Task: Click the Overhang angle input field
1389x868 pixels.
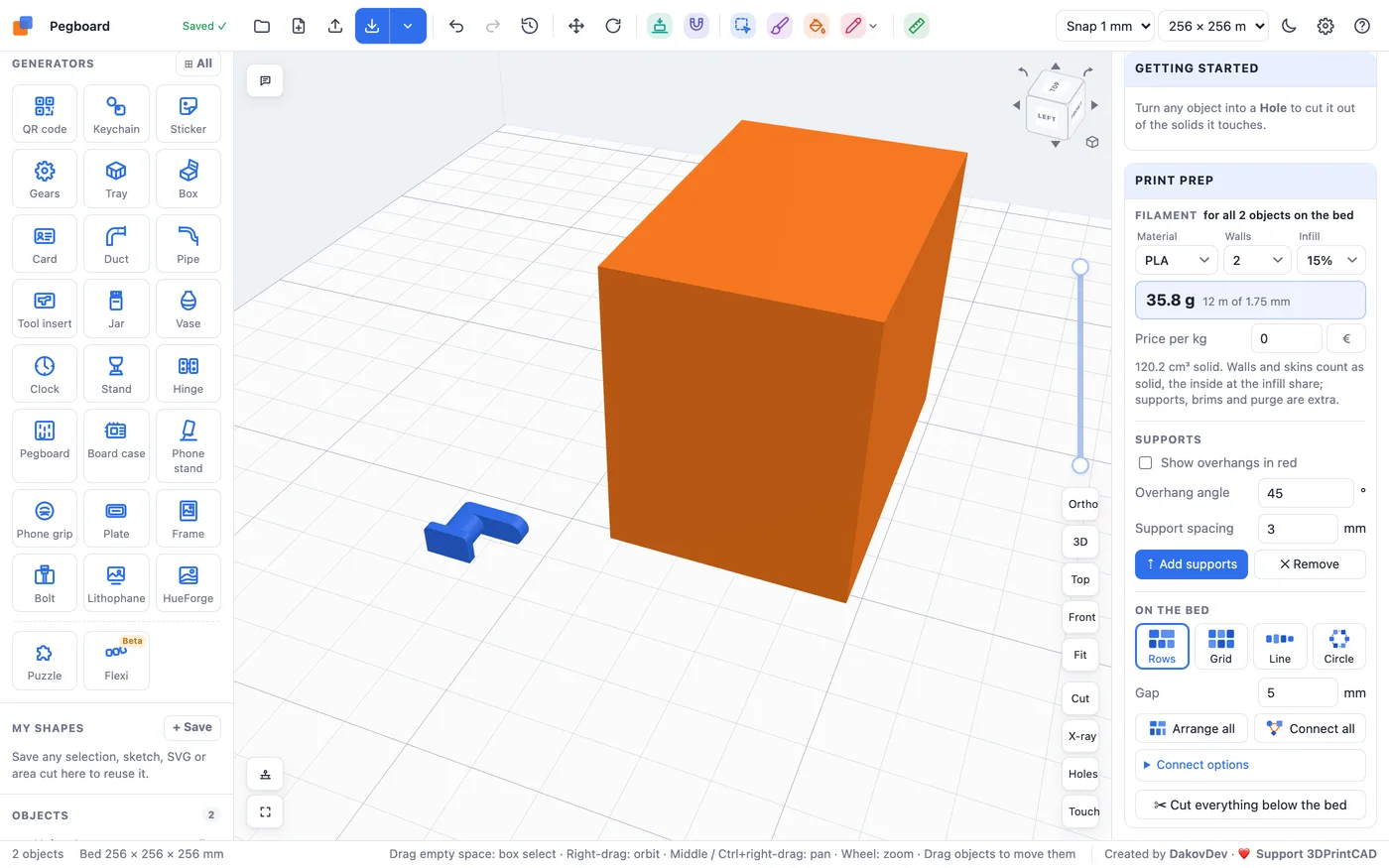Action: coord(1306,493)
